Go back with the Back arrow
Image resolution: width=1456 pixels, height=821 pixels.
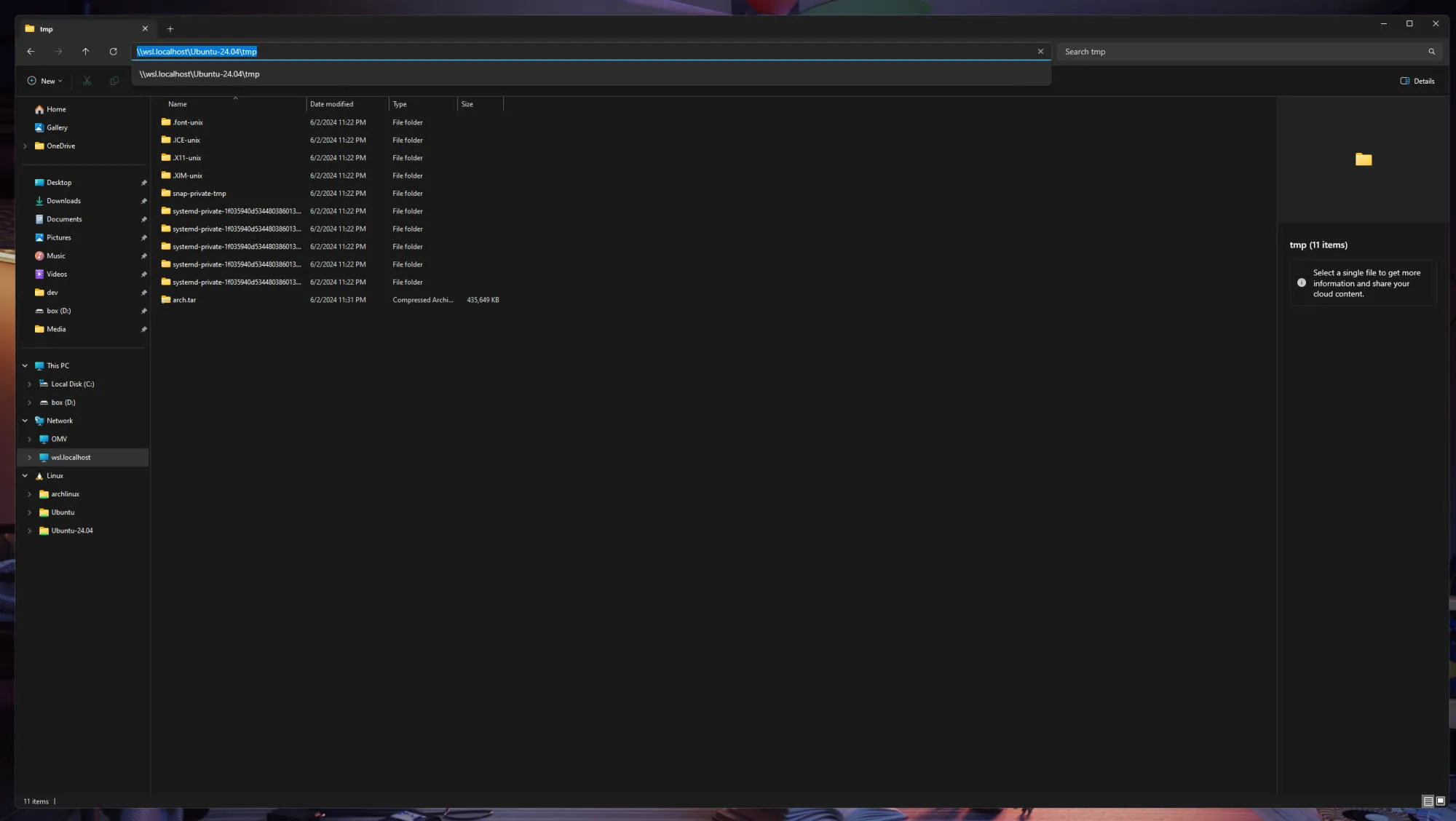pyautogui.click(x=31, y=52)
